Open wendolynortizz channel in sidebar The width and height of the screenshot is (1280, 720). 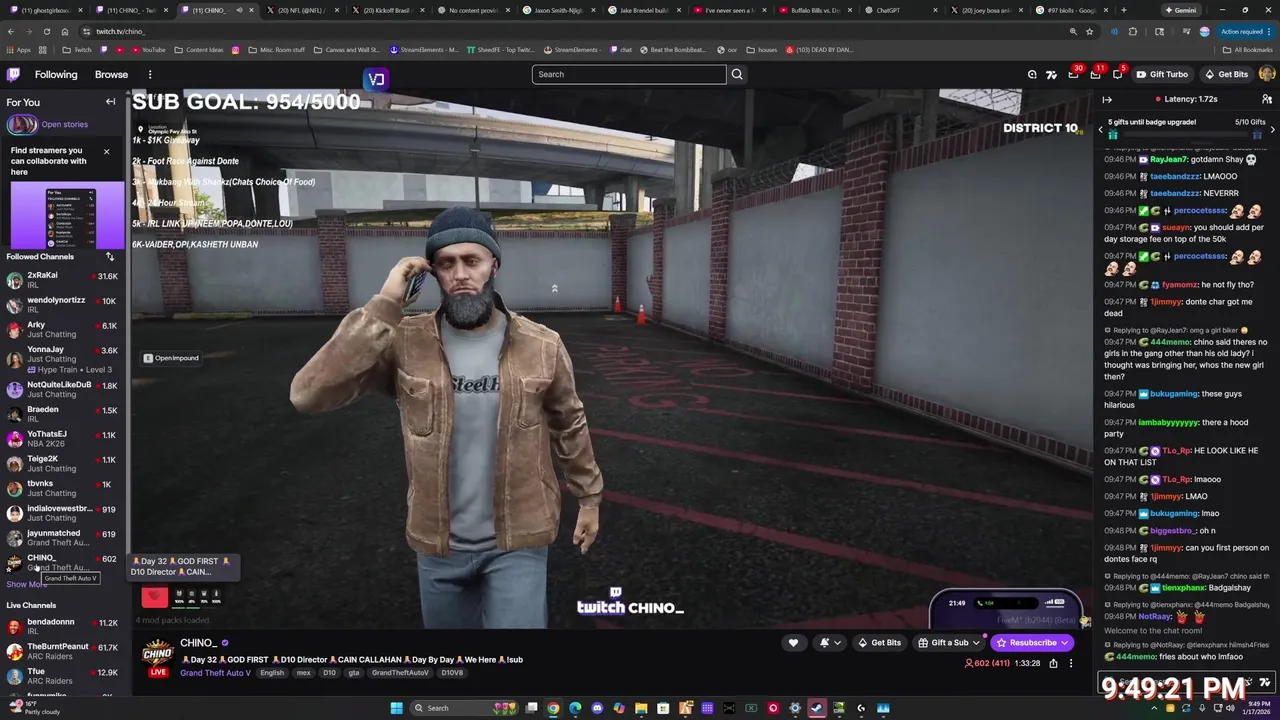[62, 305]
